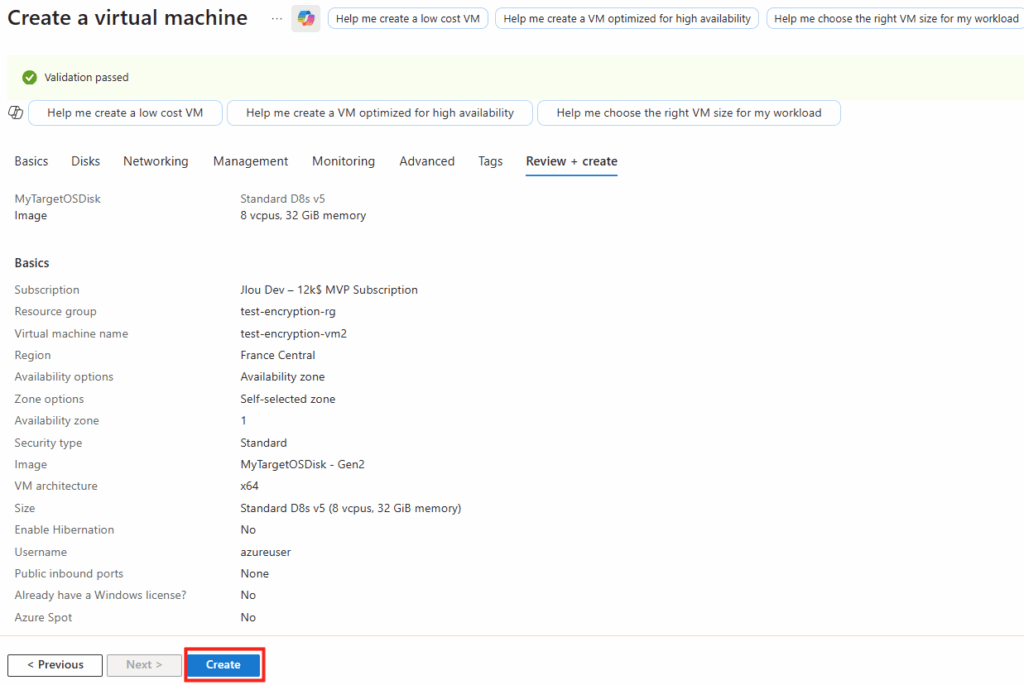
Task: Open the Monitoring tab
Action: coord(343,161)
